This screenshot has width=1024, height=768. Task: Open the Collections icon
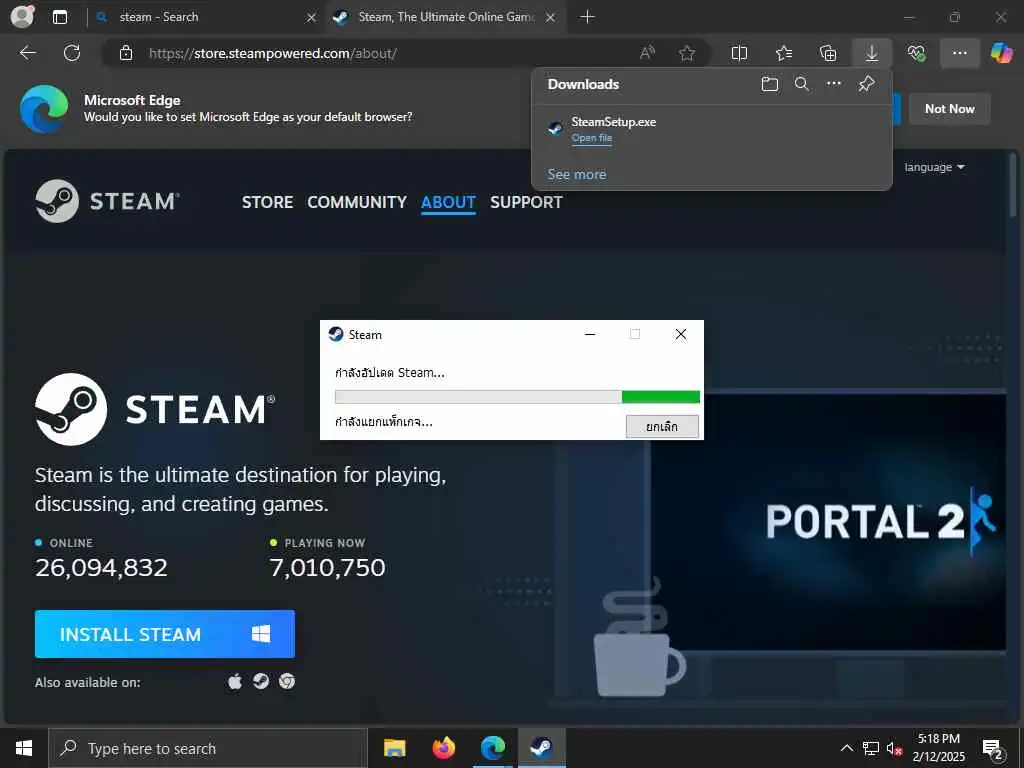[x=827, y=53]
